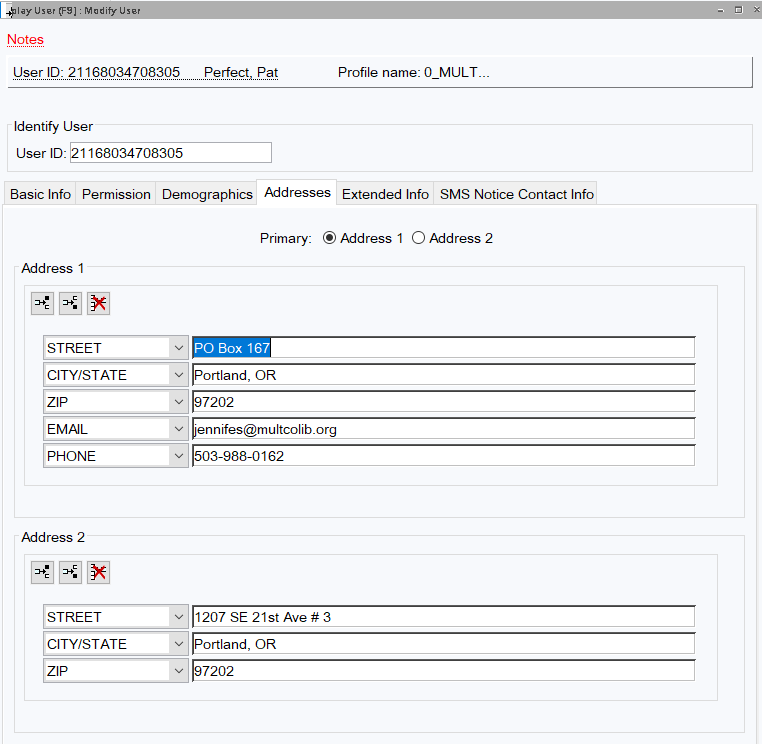Expand the PHONE field type dropdown
The image size is (762, 744).
click(x=178, y=456)
